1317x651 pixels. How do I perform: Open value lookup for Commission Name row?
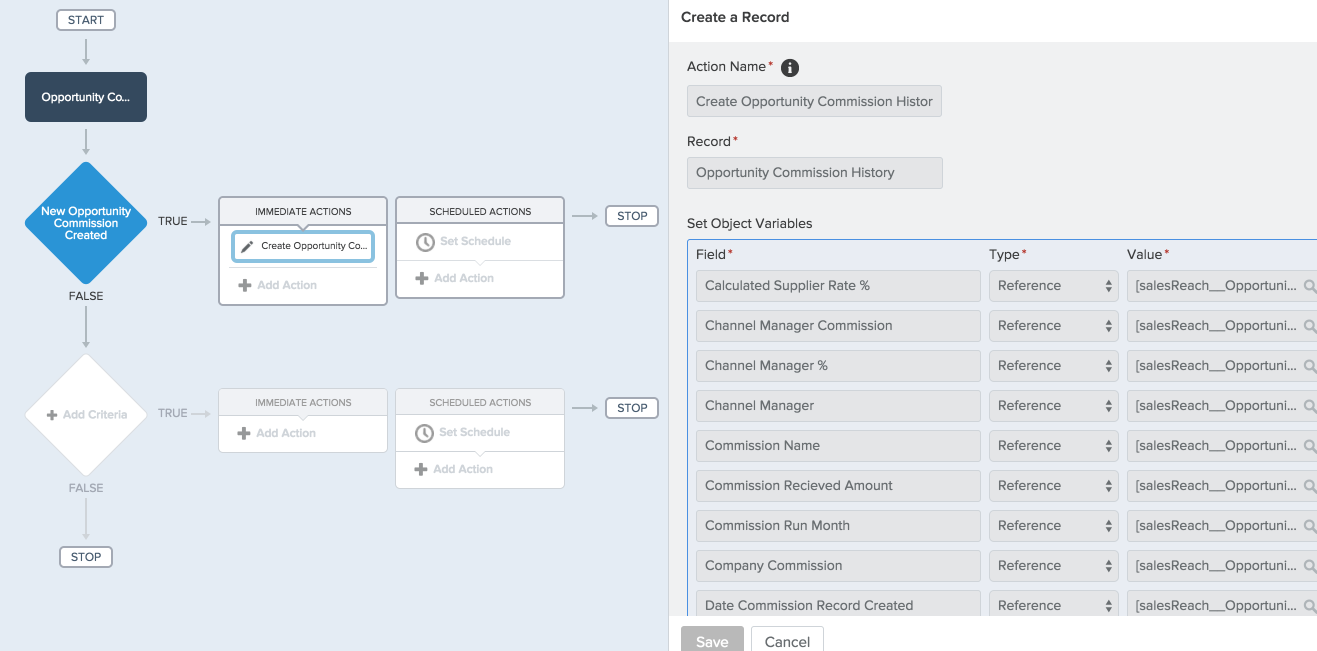pos(1309,446)
